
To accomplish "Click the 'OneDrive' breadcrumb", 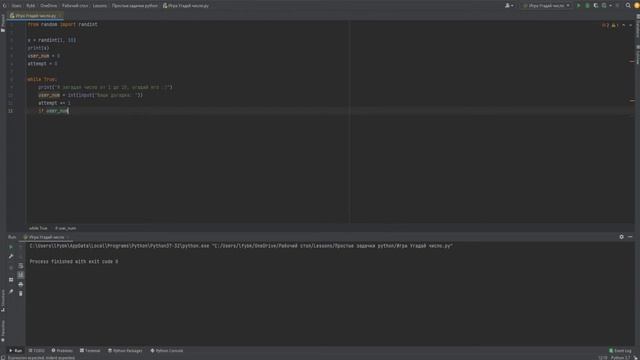I will click(49, 6).
